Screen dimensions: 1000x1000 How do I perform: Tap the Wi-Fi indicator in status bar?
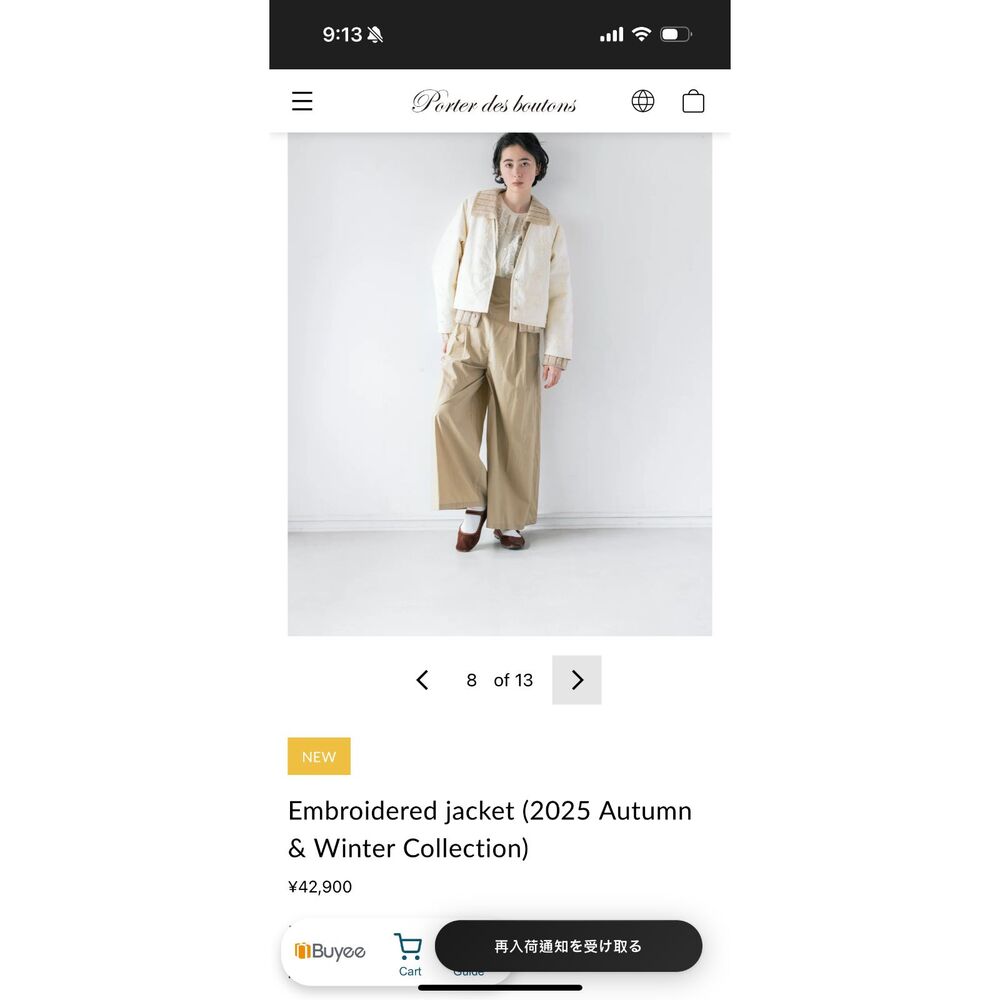click(641, 32)
